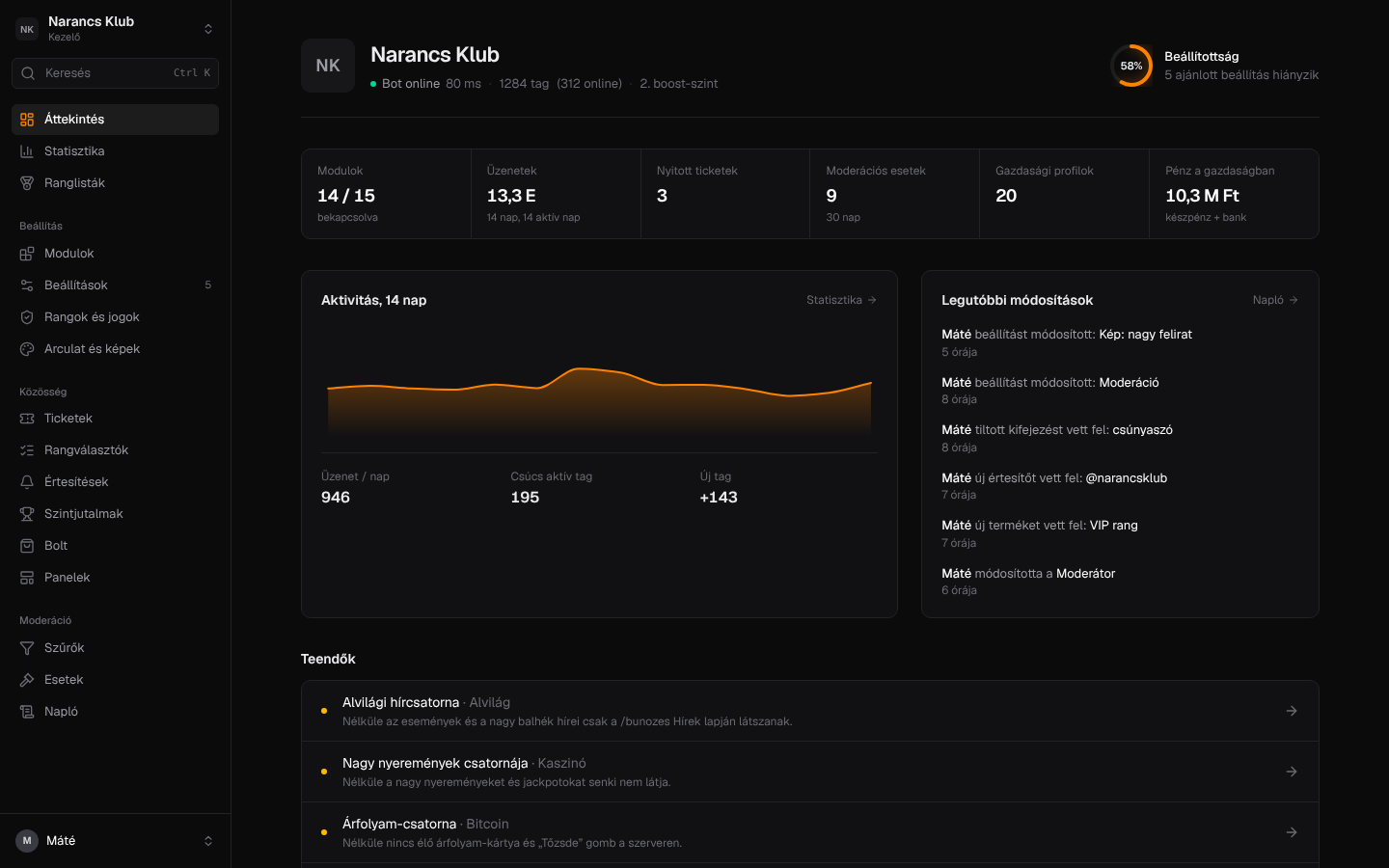Click the Rangok és jogok shield icon
This screenshot has height=868, width=1389.
(x=27, y=317)
